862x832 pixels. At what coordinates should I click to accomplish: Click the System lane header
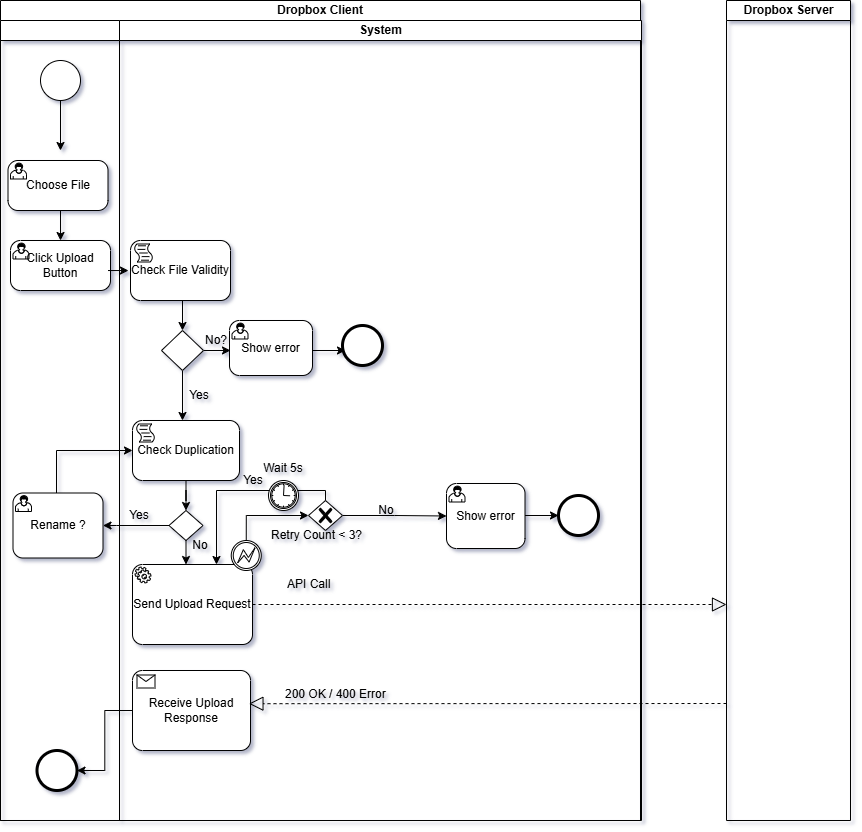pos(380,30)
